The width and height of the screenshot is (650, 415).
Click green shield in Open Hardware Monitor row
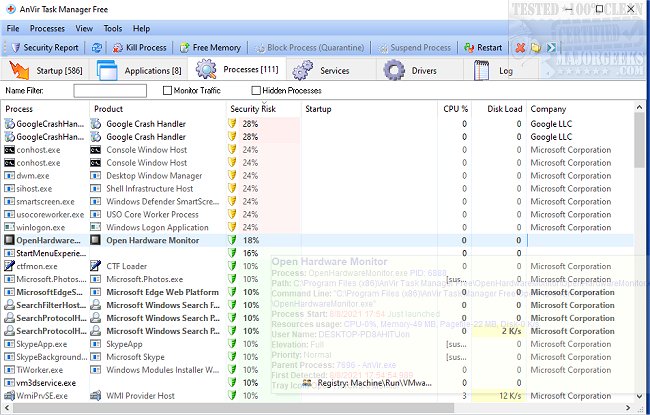coord(233,240)
